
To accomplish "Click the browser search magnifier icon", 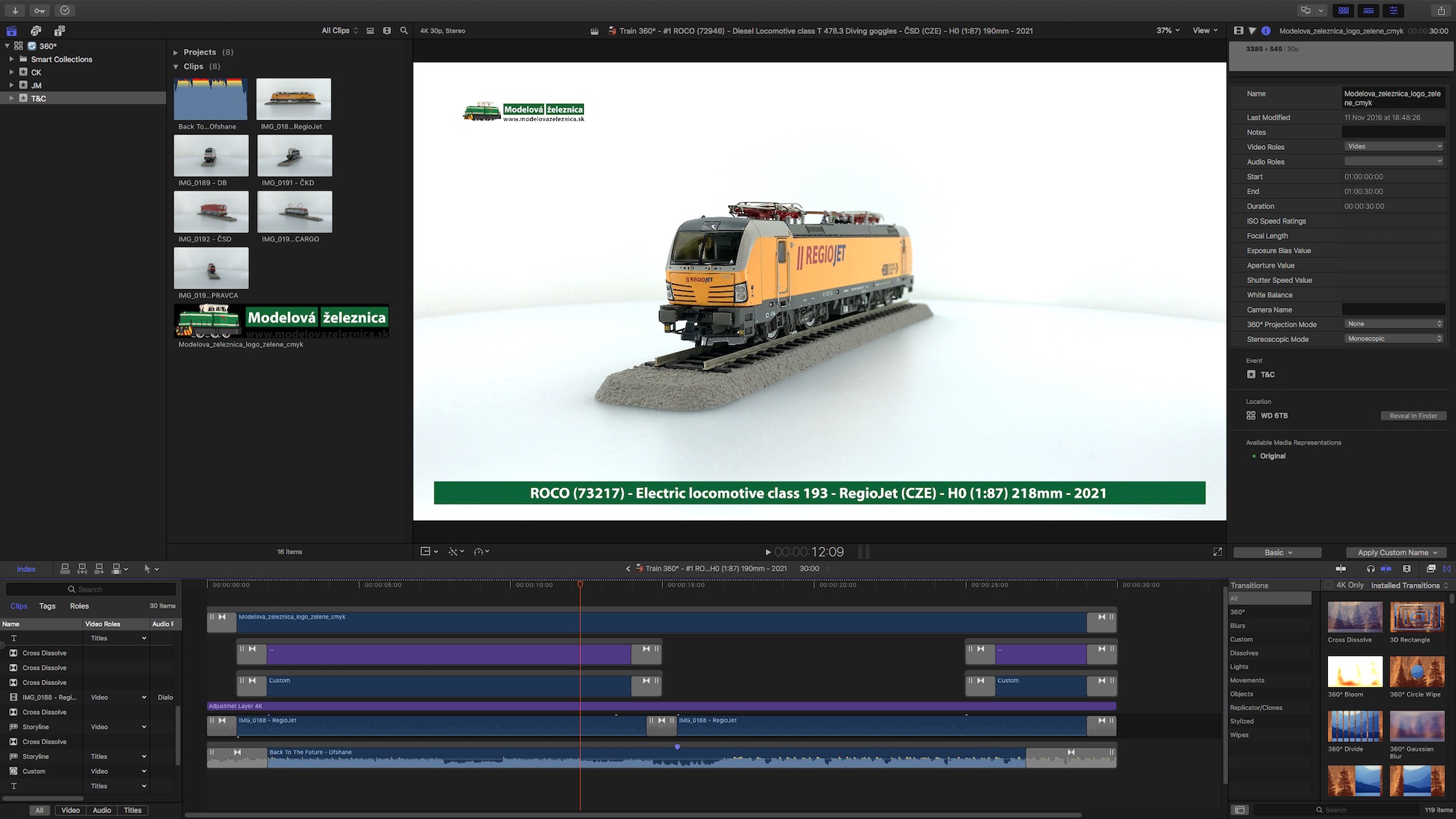I will pyautogui.click(x=404, y=31).
